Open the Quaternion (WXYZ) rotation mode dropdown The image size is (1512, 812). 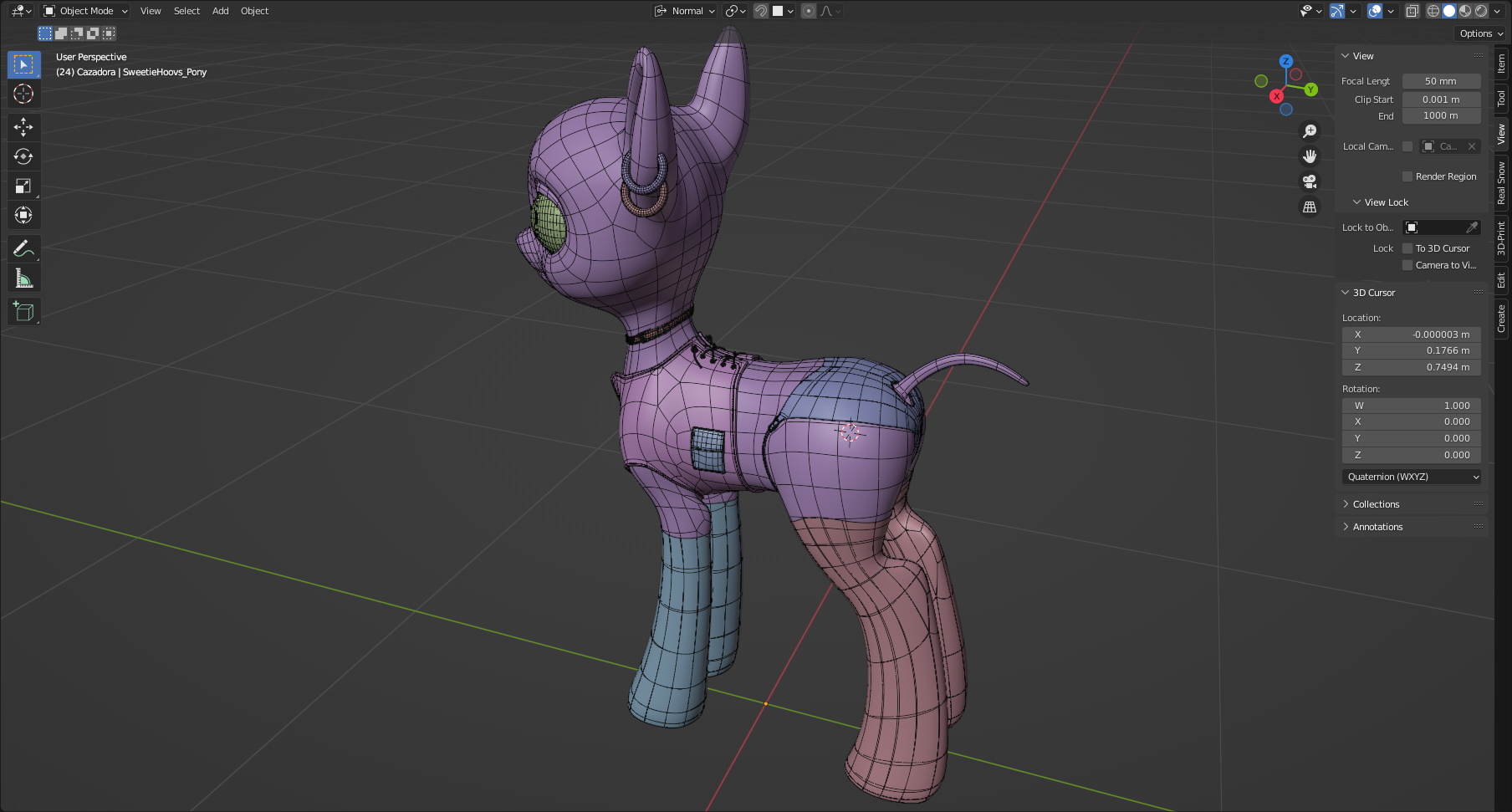click(1412, 477)
